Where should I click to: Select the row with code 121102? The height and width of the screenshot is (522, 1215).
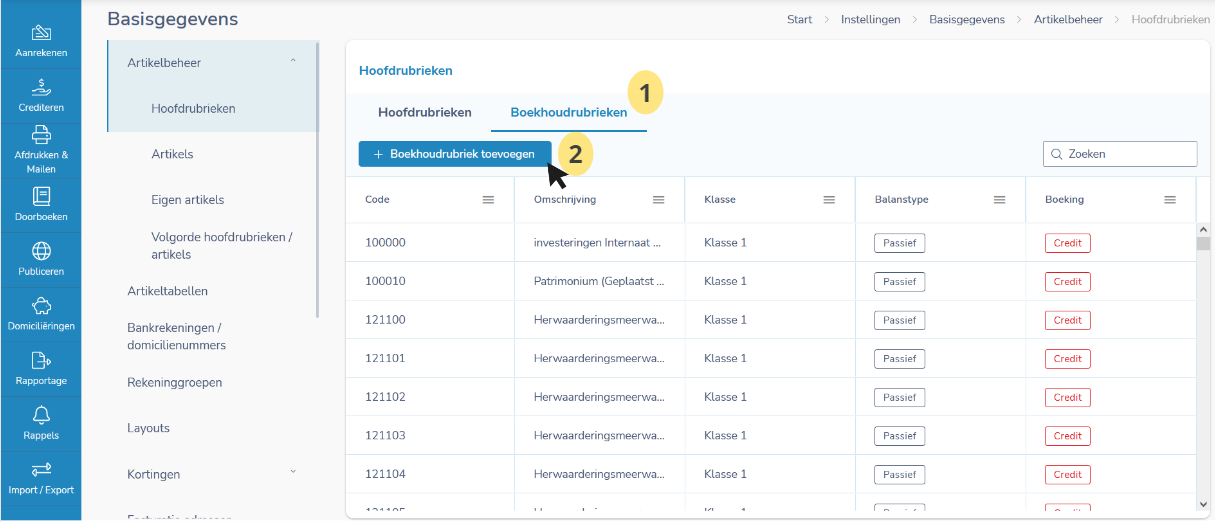click(x=770, y=397)
